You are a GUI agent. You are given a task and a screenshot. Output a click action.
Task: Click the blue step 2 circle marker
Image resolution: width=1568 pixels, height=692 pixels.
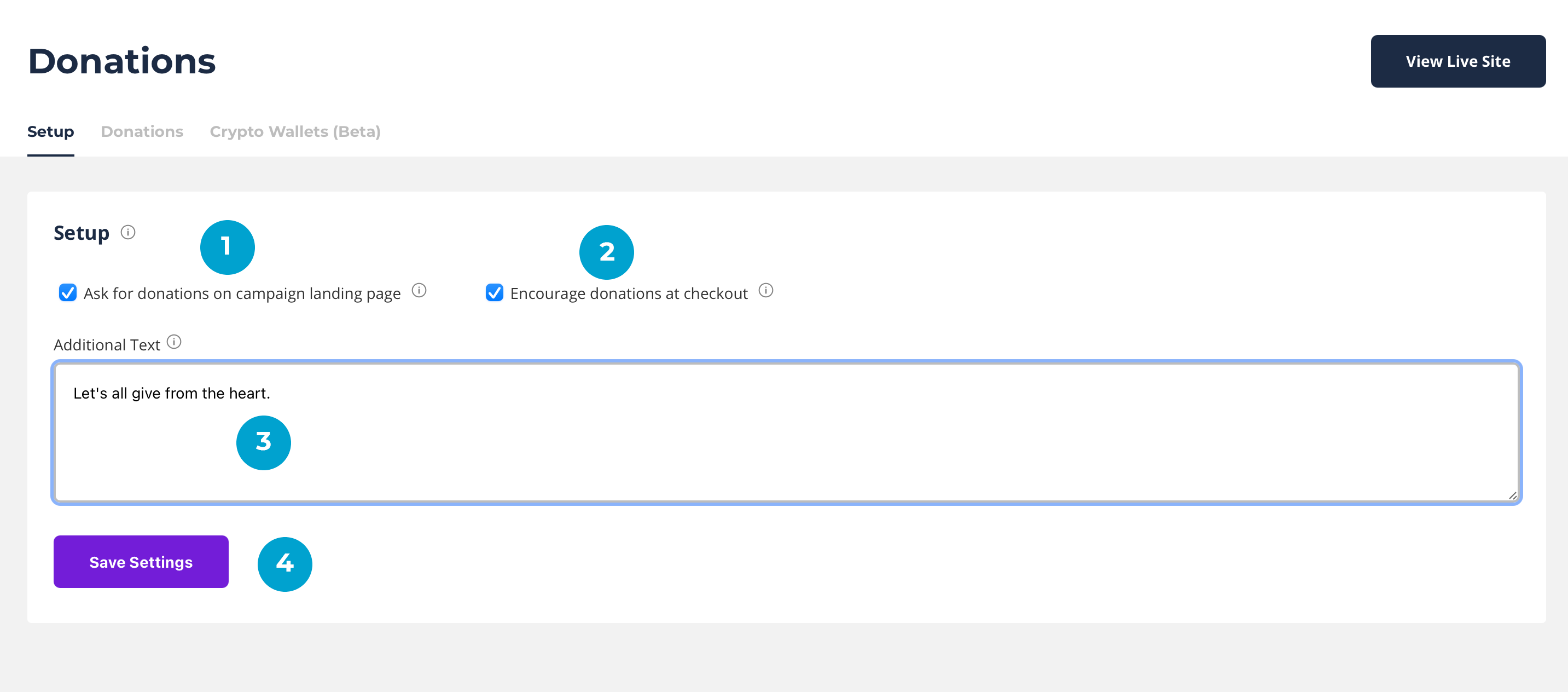click(x=606, y=252)
